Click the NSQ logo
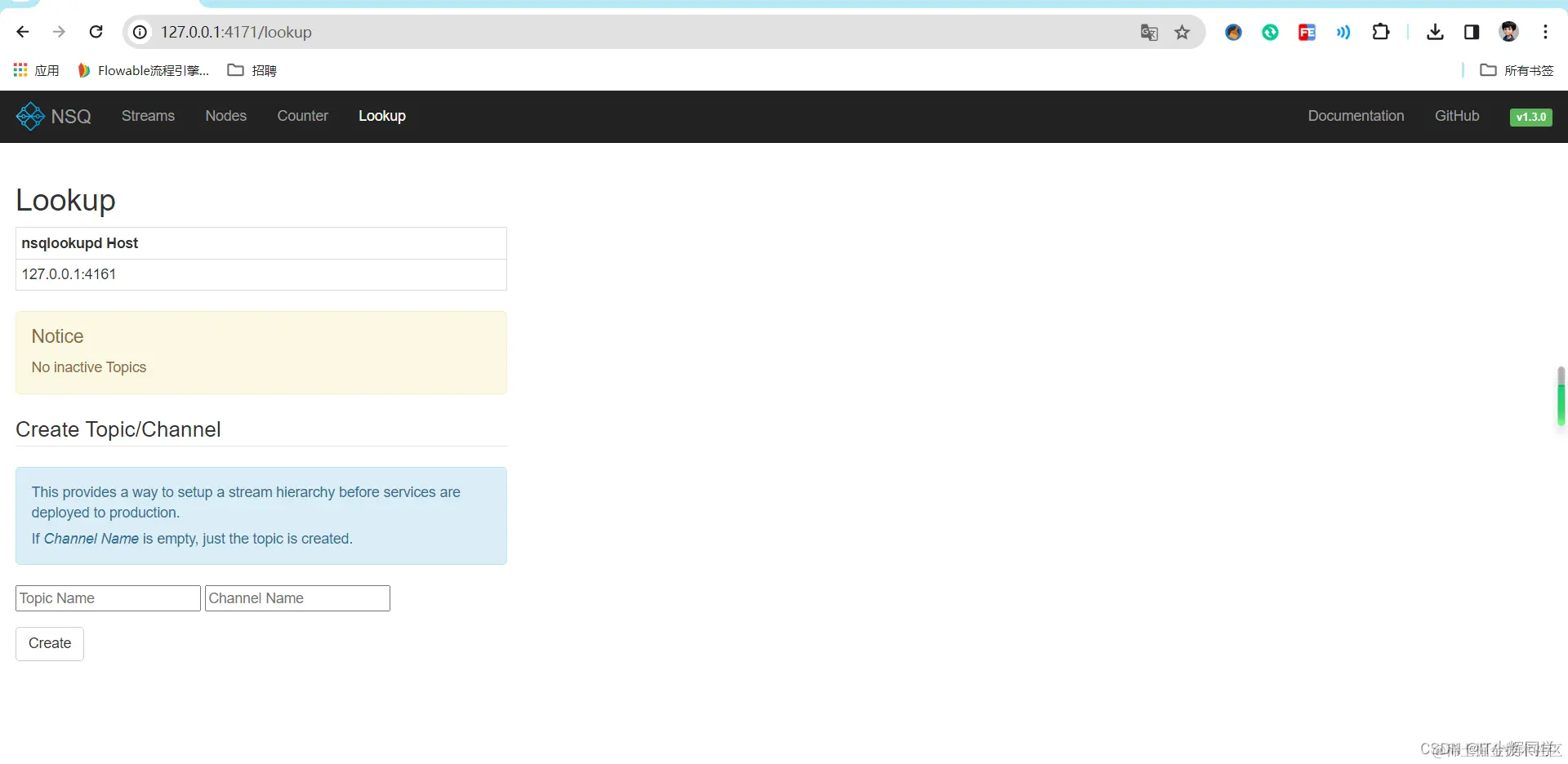The width and height of the screenshot is (1568, 764). [54, 116]
